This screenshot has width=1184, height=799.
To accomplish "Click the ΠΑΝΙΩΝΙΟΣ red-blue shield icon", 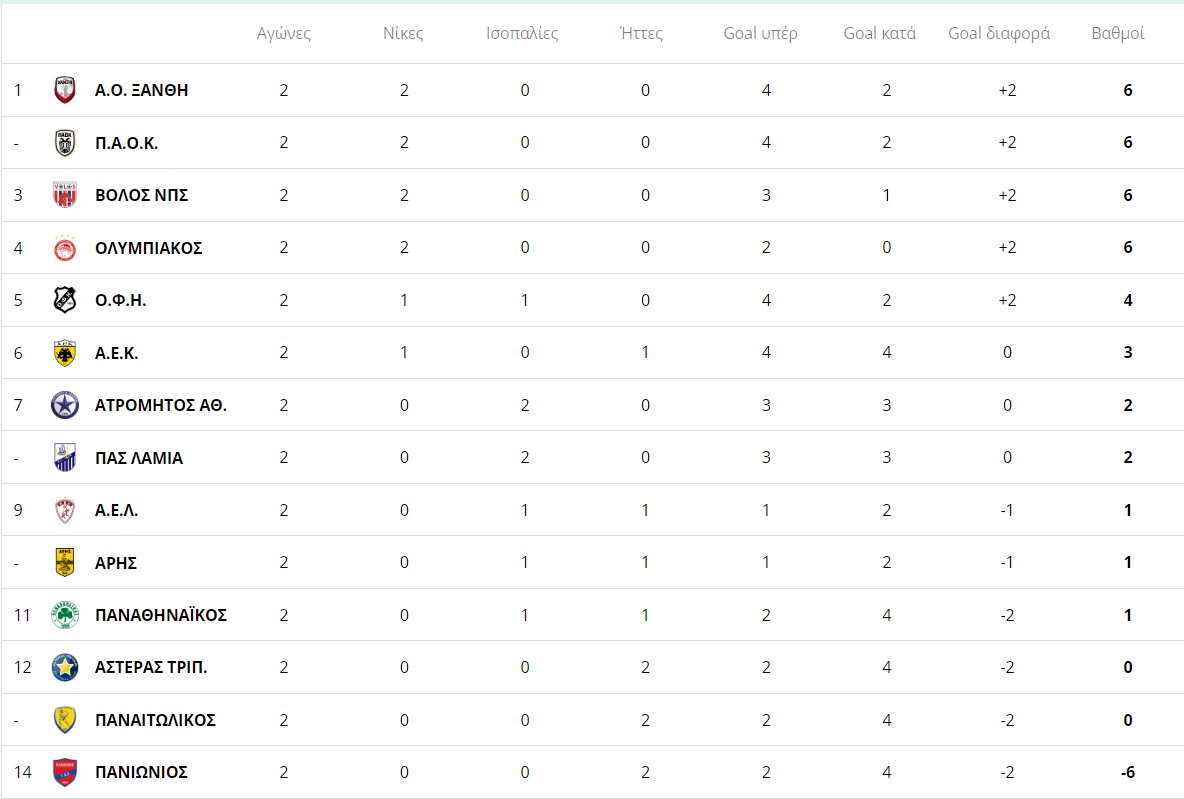I will [x=65, y=772].
